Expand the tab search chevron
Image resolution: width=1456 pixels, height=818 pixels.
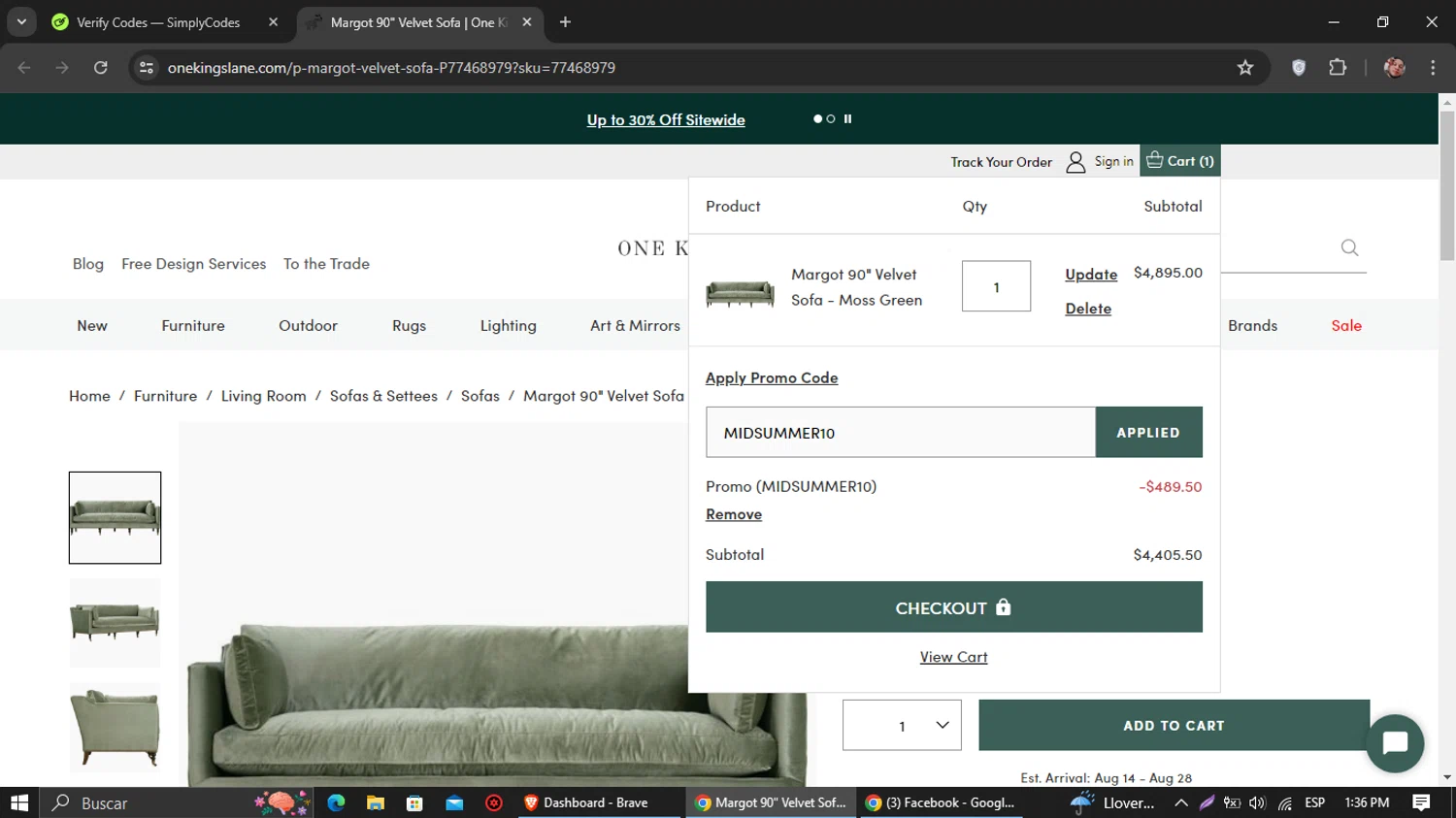click(x=21, y=22)
